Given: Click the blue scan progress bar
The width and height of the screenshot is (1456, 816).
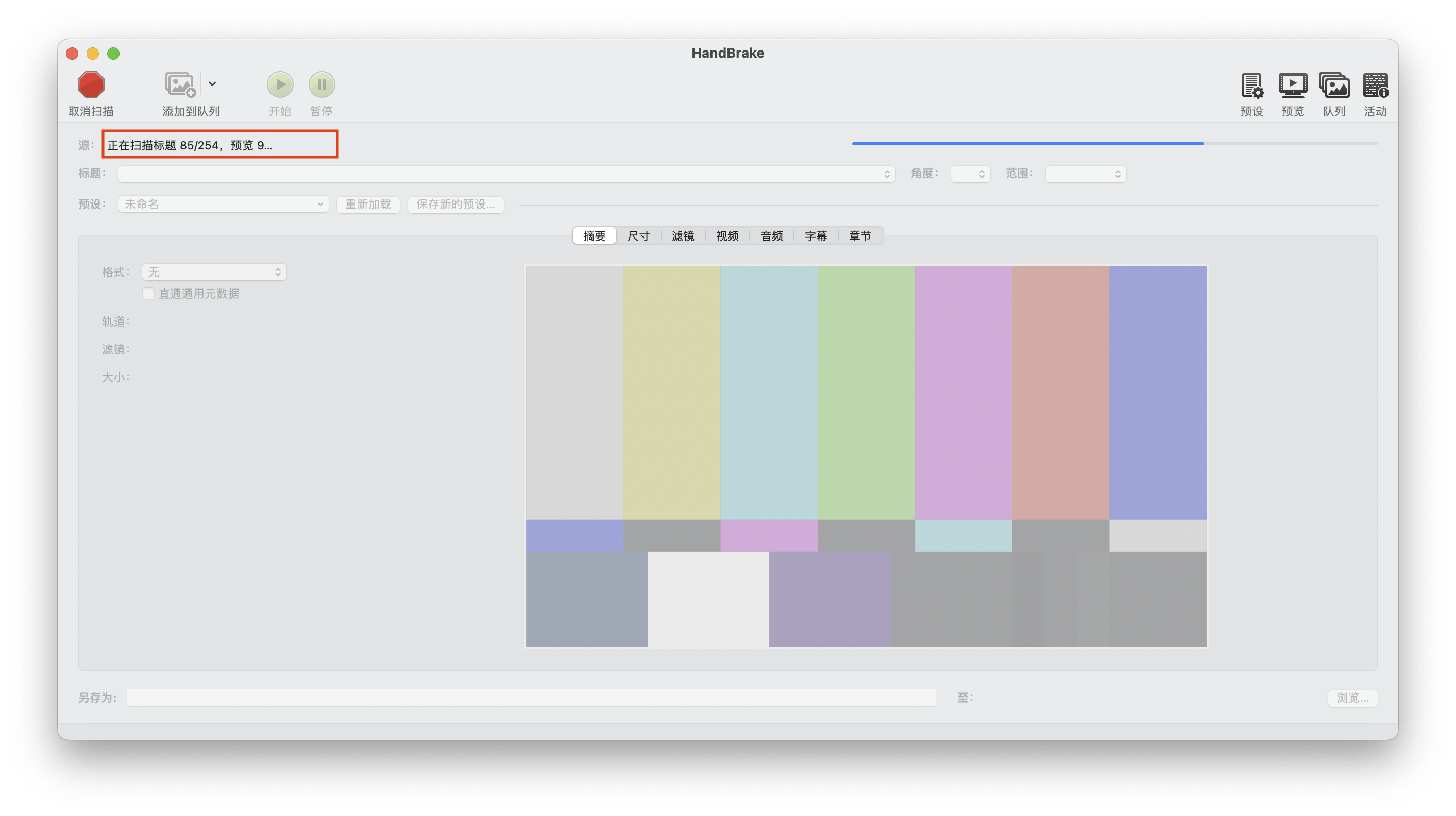Looking at the screenshot, I should click(x=1027, y=144).
